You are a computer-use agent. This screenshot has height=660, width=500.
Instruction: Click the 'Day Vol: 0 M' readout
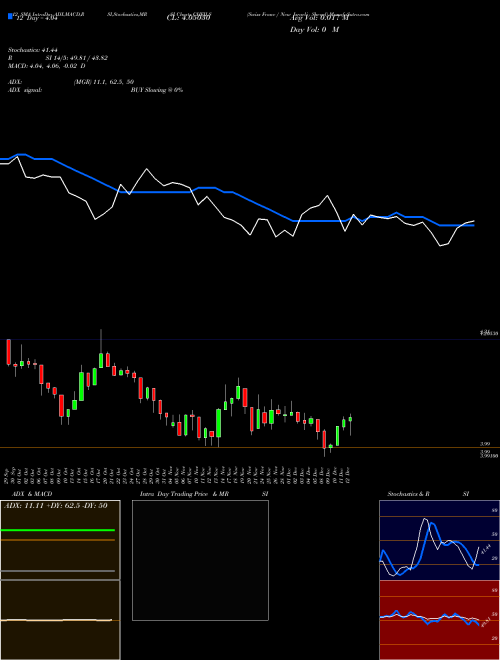coord(314,30)
